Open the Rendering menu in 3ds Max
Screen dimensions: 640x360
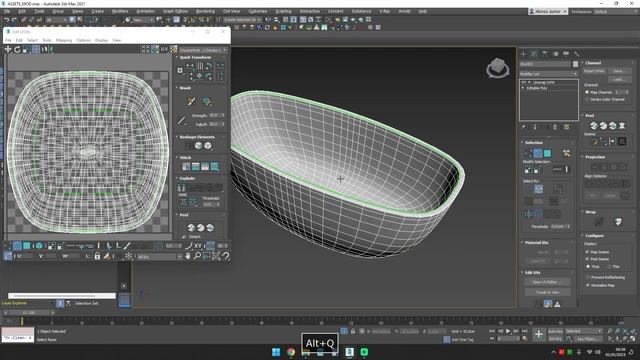205,11
